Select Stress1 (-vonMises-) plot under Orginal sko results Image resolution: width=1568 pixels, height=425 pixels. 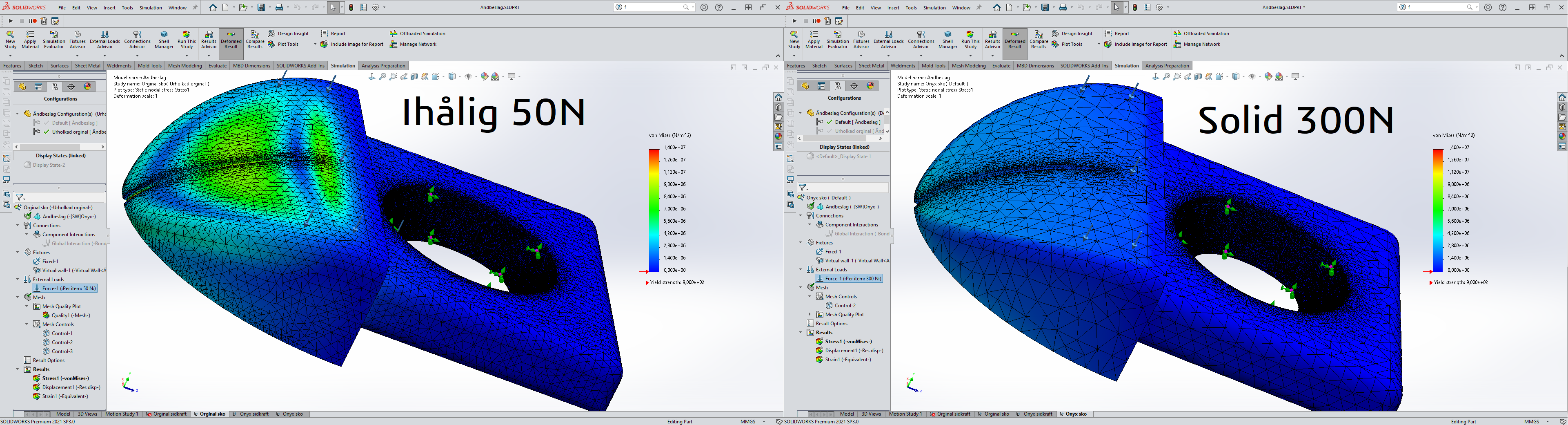[x=65, y=378]
